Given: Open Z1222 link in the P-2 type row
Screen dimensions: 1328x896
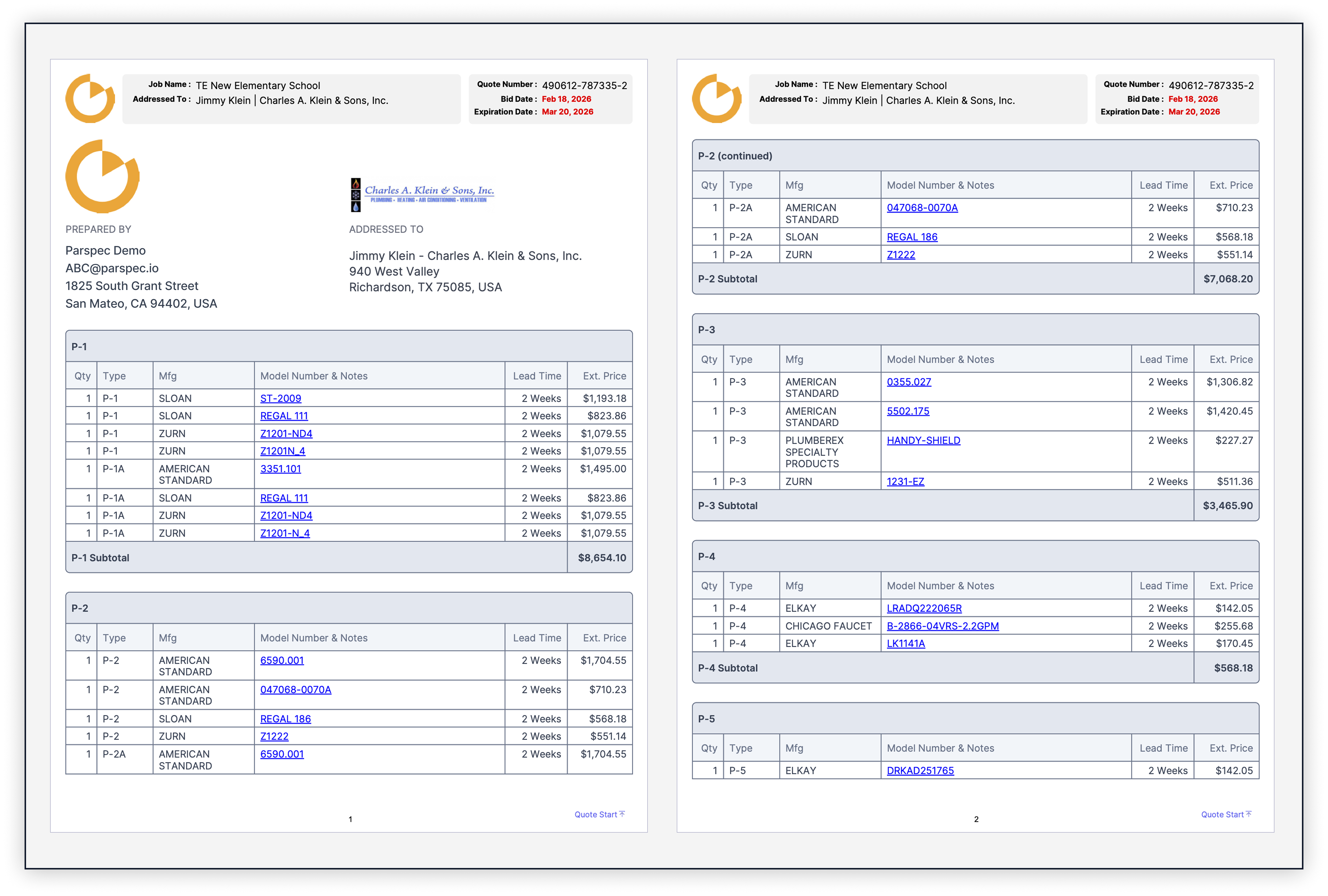Looking at the screenshot, I should click(x=274, y=737).
